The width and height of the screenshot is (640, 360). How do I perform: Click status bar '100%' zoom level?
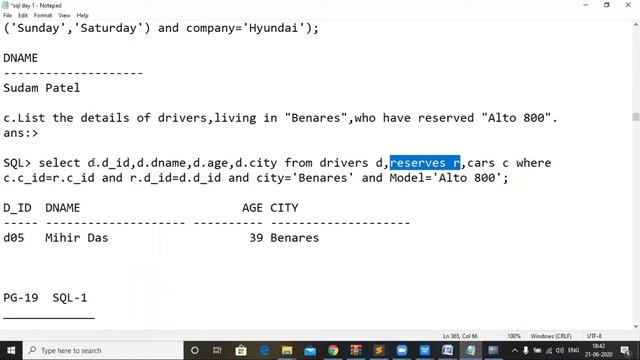pyautogui.click(x=514, y=336)
